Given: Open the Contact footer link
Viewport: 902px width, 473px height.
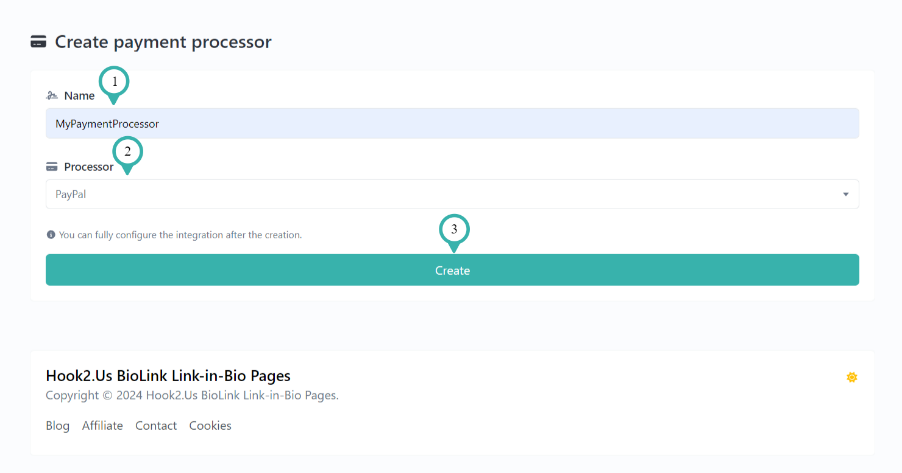Looking at the screenshot, I should pos(156,426).
